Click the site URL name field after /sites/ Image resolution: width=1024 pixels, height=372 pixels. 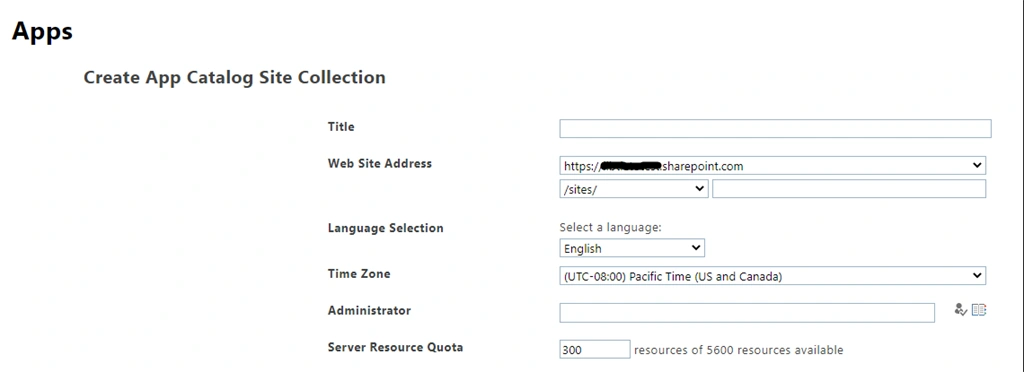(849, 189)
